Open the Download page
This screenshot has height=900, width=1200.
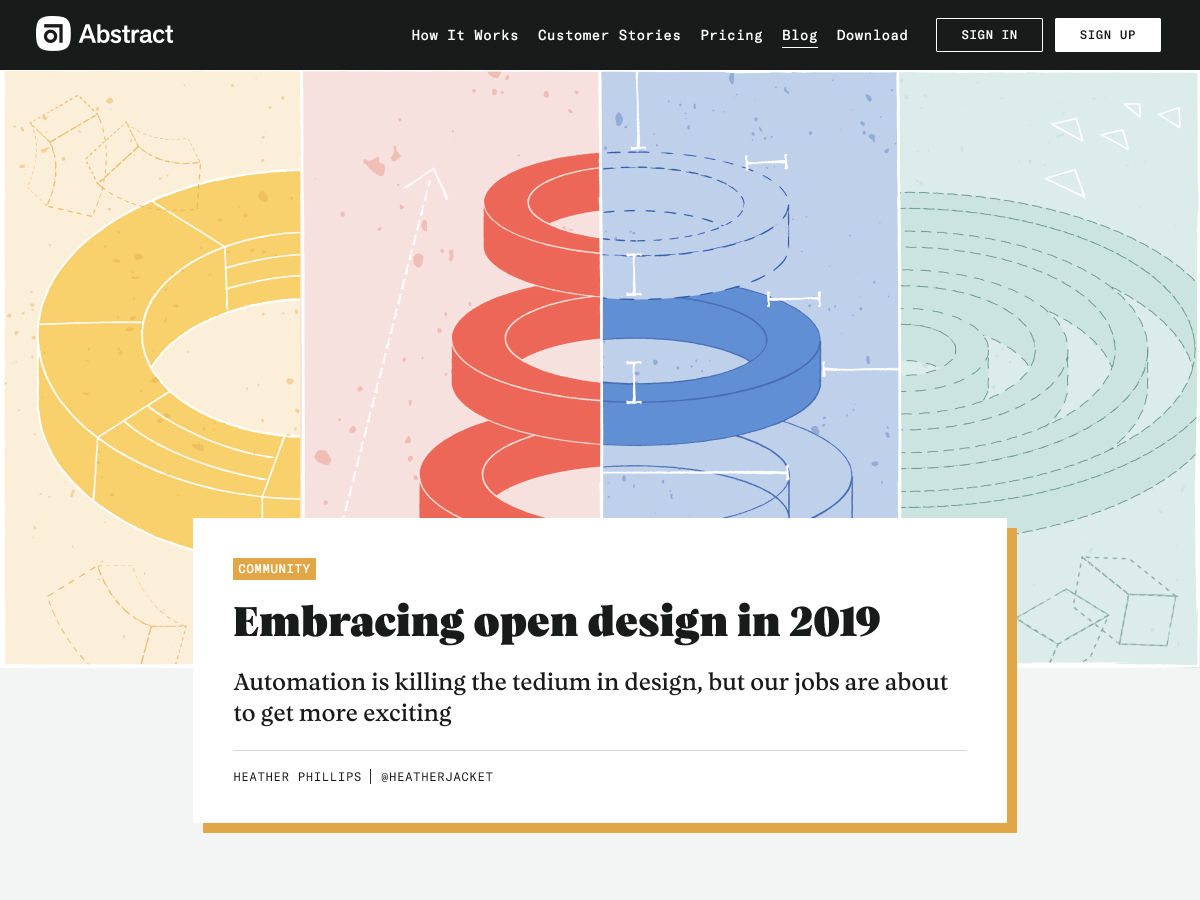[872, 35]
